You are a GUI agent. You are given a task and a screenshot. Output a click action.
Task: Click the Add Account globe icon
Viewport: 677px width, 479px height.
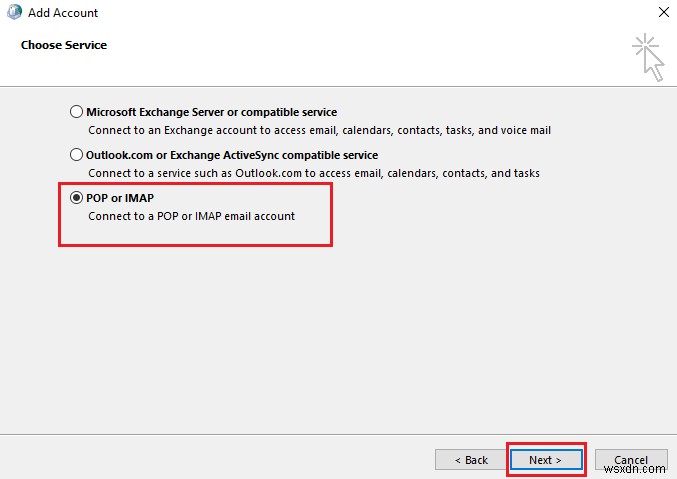coord(14,12)
